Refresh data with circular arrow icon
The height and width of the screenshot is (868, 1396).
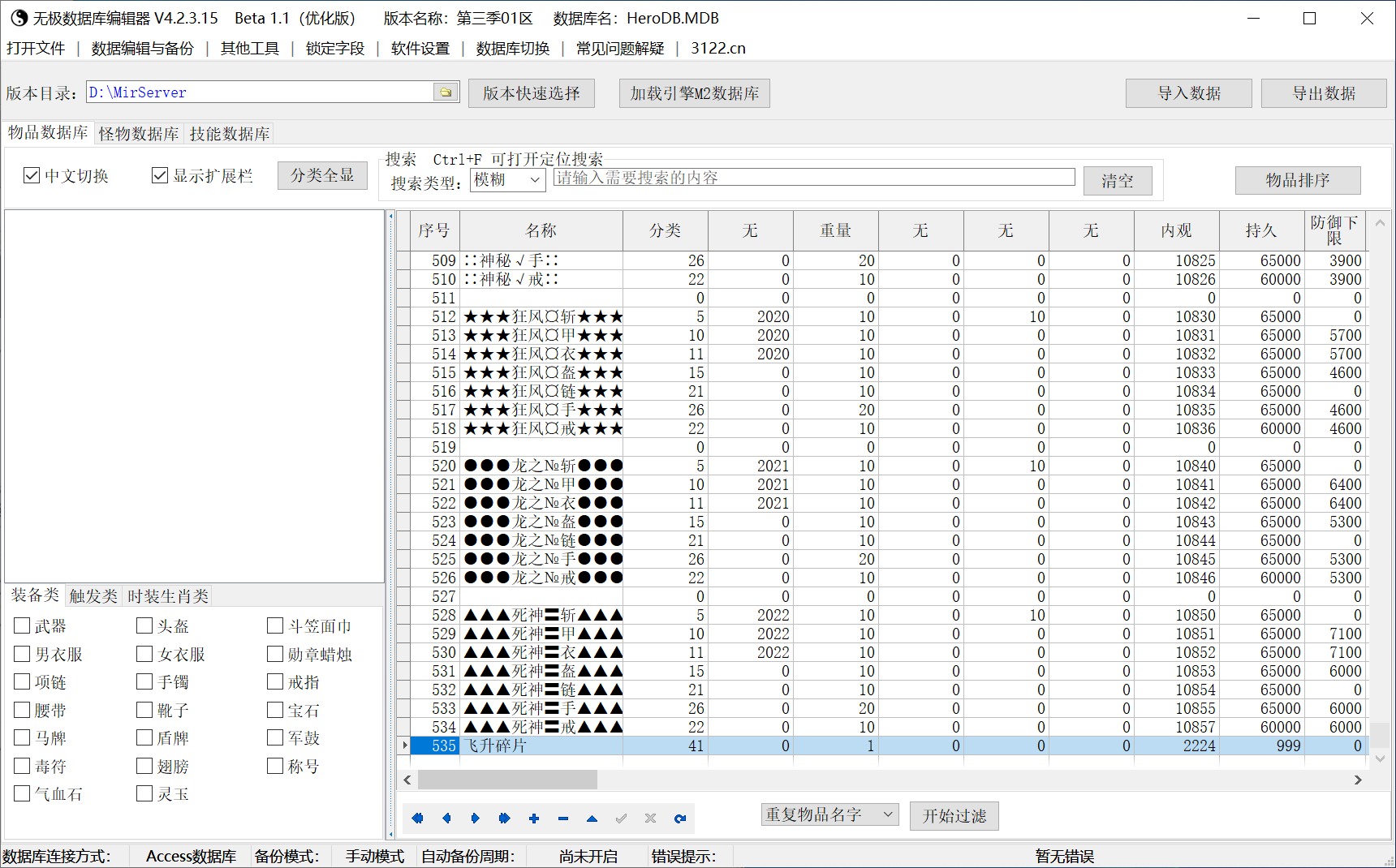pyautogui.click(x=680, y=819)
